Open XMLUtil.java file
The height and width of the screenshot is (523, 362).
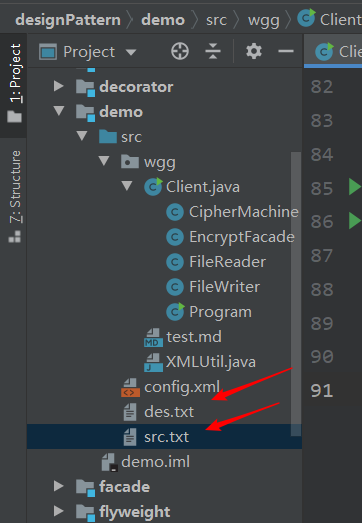[211, 362]
